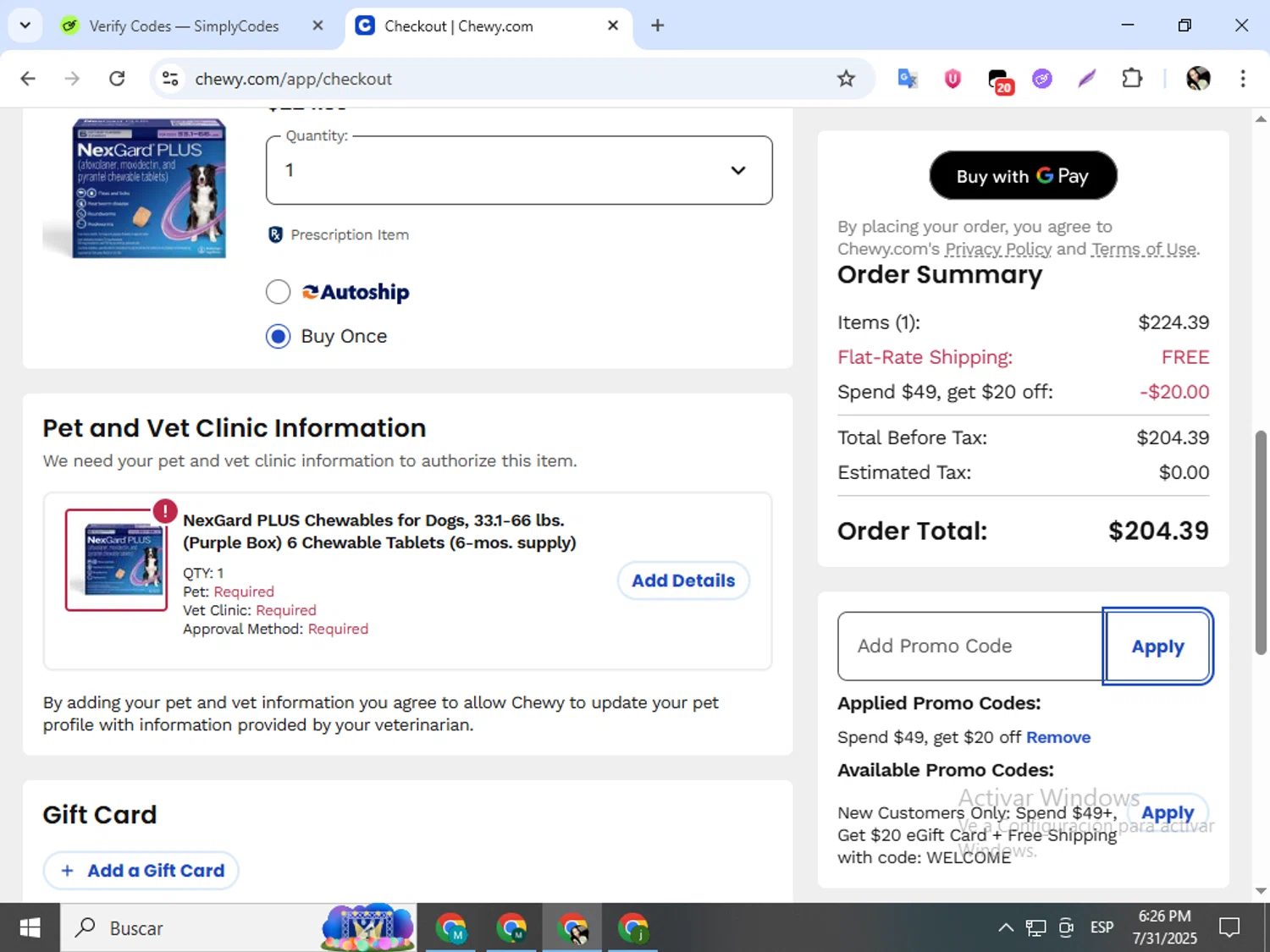The image size is (1270, 952).
Task: Click the network icon in system tray
Action: 1035,927
